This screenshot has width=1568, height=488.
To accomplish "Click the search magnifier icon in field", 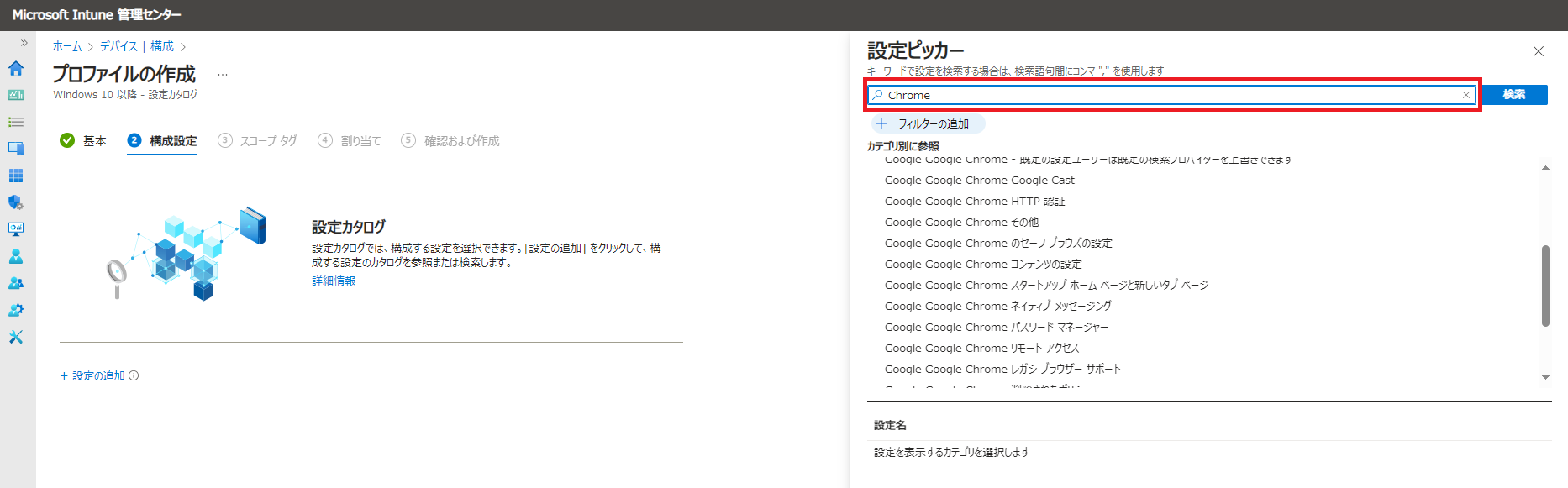I will pyautogui.click(x=878, y=95).
